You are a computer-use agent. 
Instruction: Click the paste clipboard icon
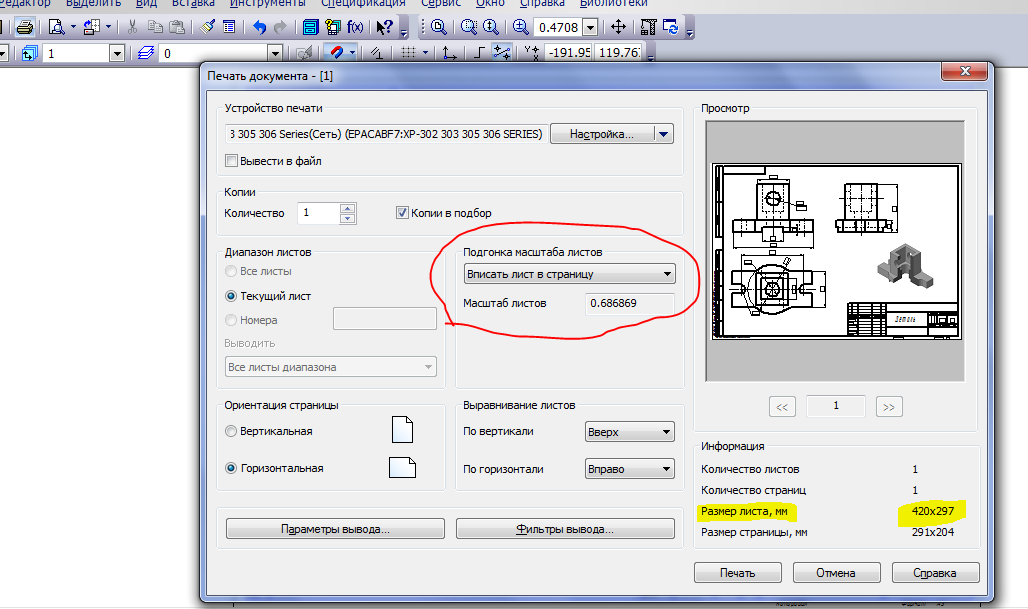(177, 27)
